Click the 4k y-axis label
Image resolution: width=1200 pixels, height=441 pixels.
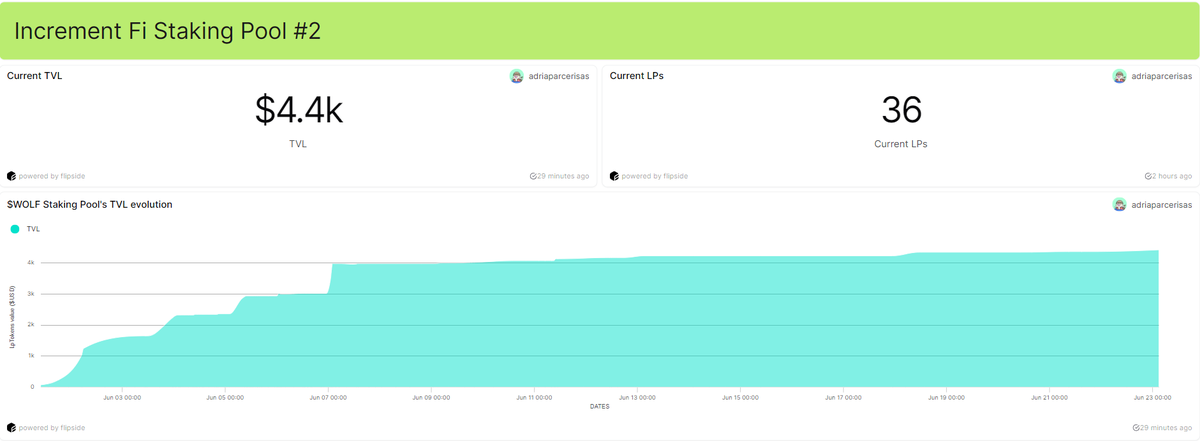pos(31,263)
